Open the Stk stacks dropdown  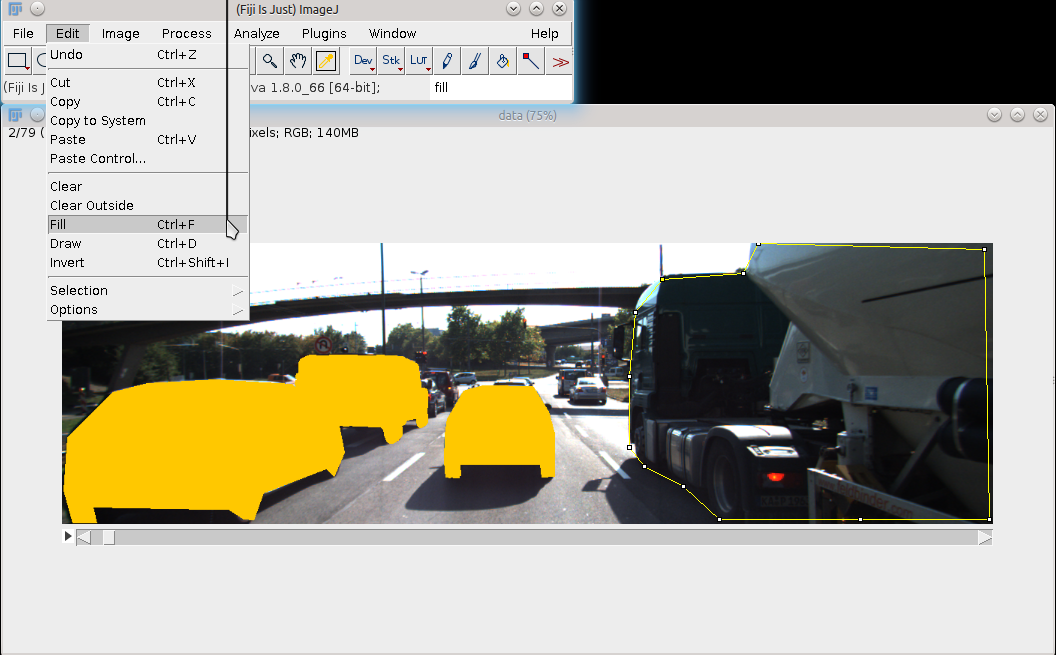point(390,61)
